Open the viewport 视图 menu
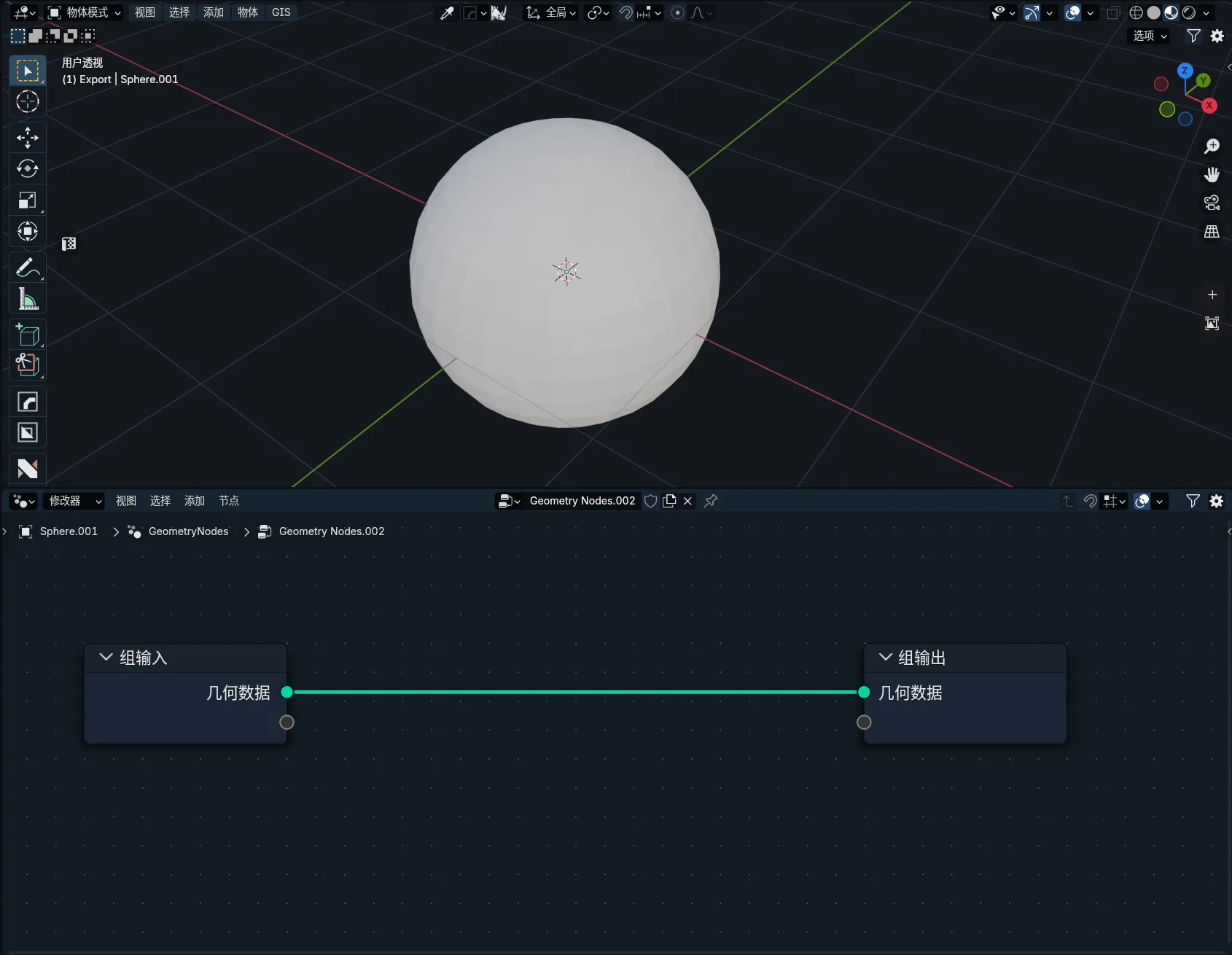The height and width of the screenshot is (955, 1232). pos(144,12)
